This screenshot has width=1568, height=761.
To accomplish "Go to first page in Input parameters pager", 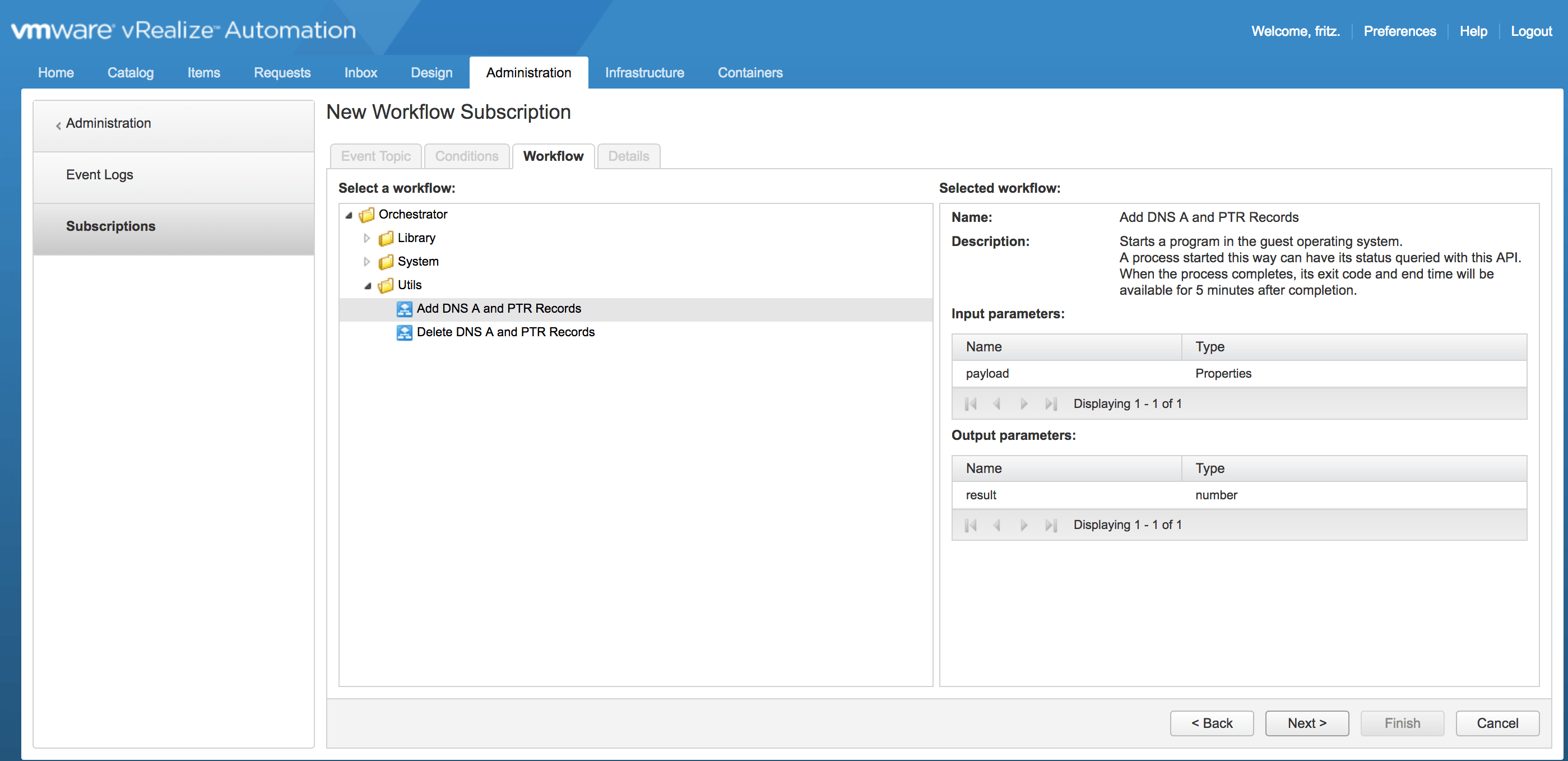I will pyautogui.click(x=971, y=403).
